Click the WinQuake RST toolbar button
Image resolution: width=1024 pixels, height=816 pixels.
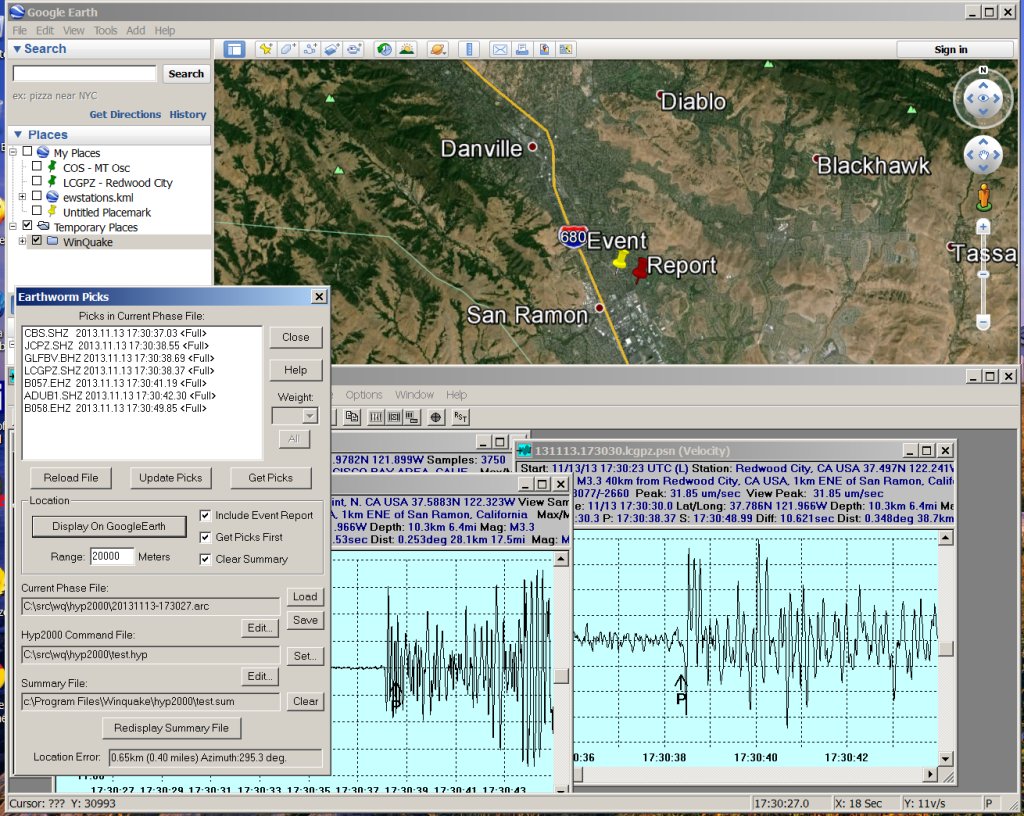click(460, 416)
